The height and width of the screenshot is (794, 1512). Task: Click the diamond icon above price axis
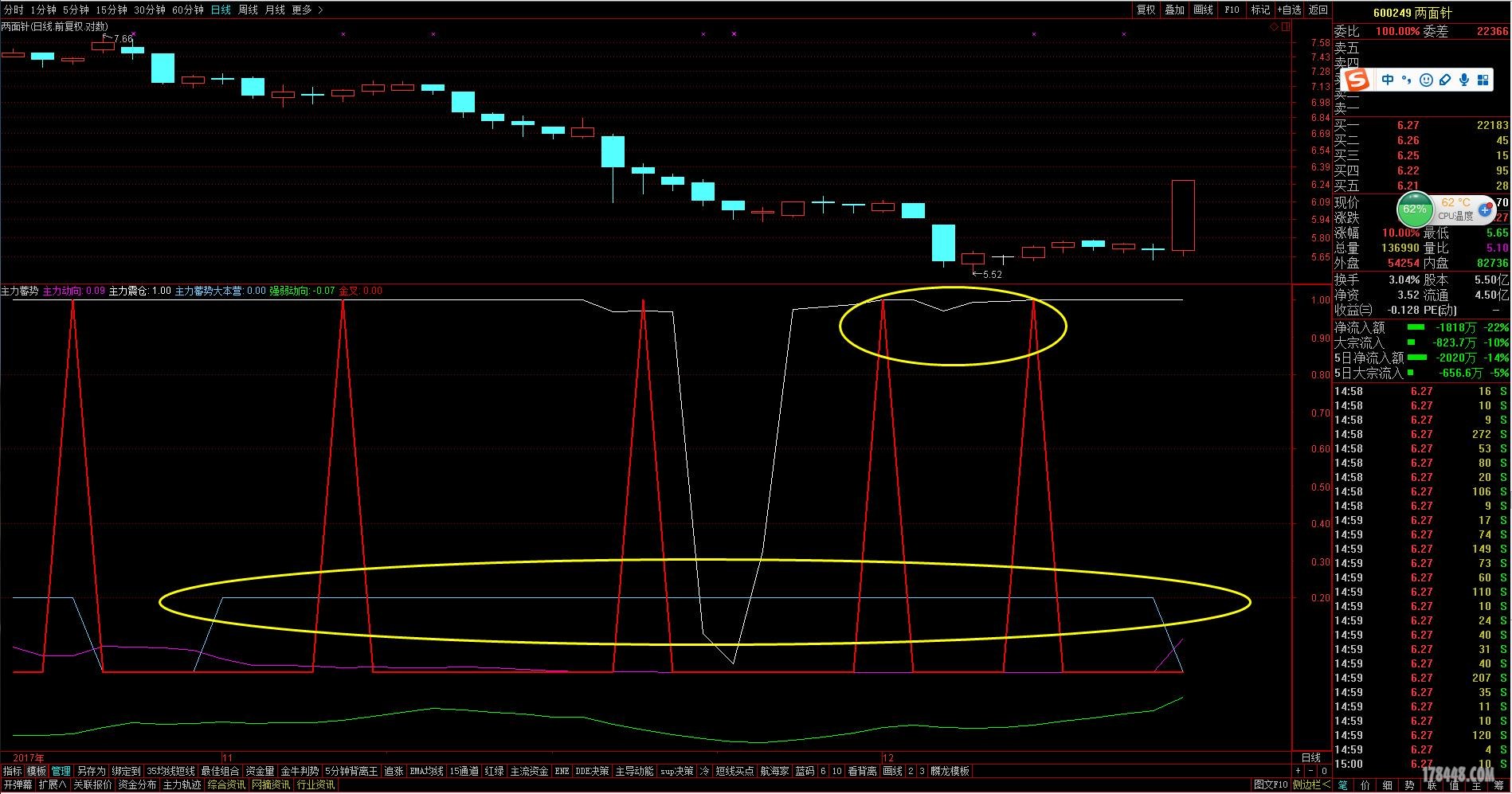point(1274,26)
